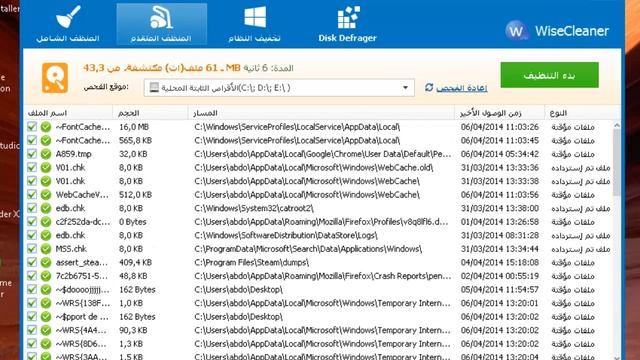The width and height of the screenshot is (640, 360).
Task: Click the drive icon in the location box
Action: click(x=154, y=87)
